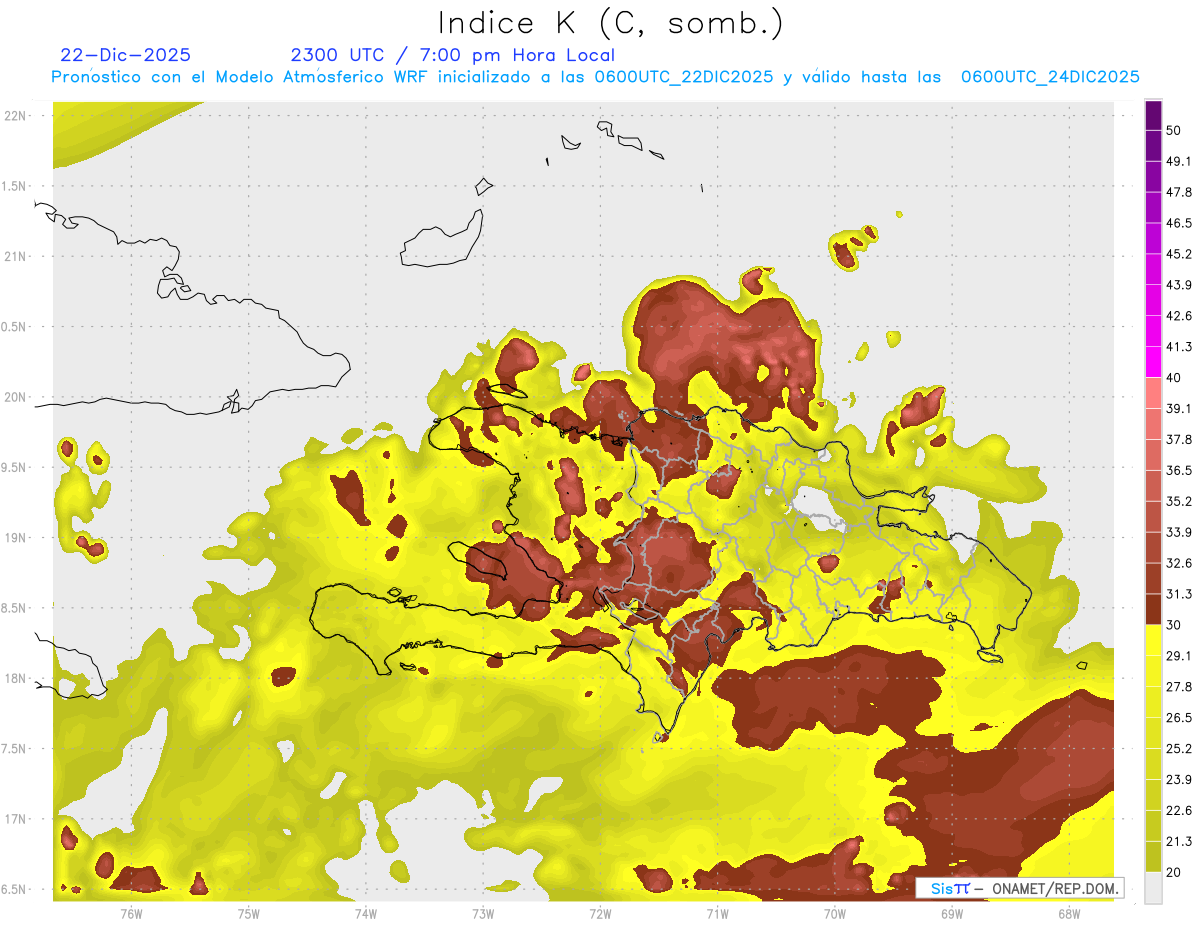This screenshot has height=927, width=1200.
Task: Click legend value "47.8"
Action: 1179,193
